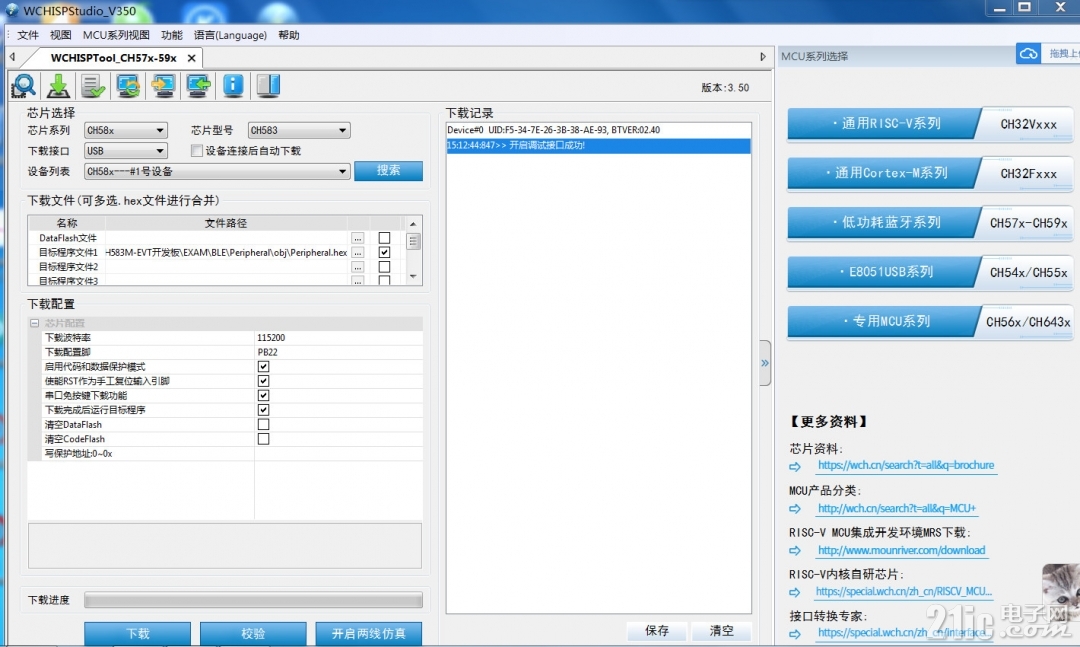
Task: Select the 低功耗蓝牙系列 CH57x-CH59x button
Action: pyautogui.click(x=930, y=223)
